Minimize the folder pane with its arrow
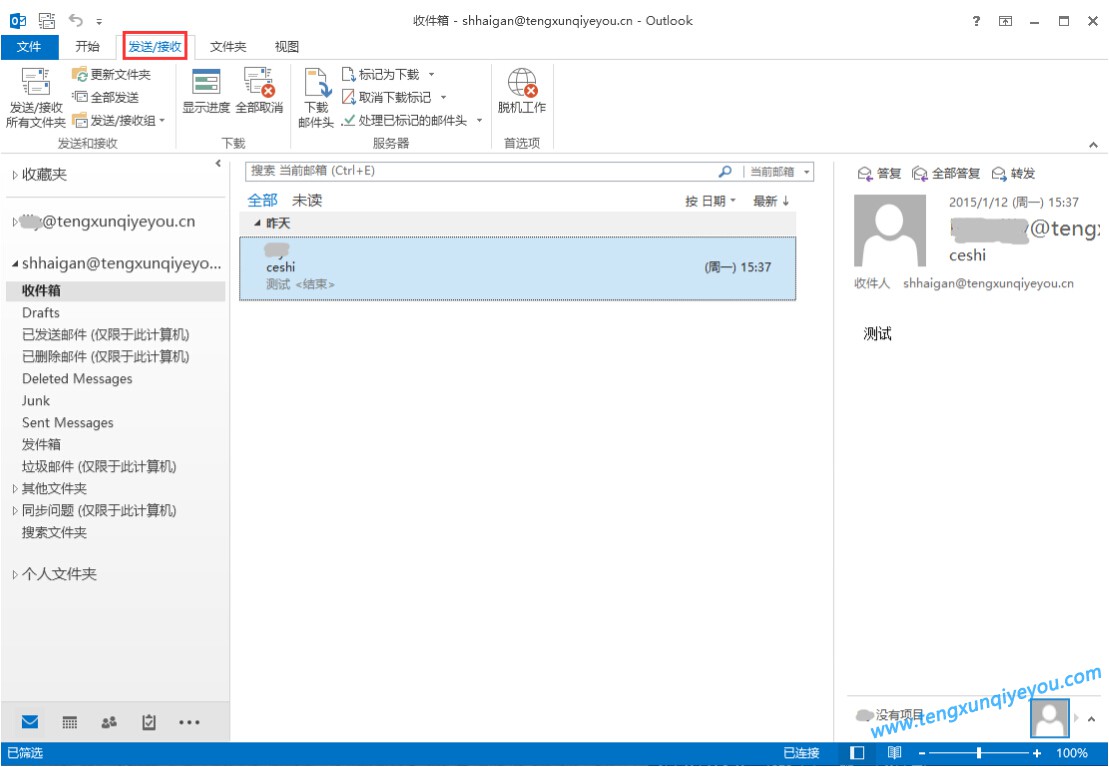Screen dimensions: 1109x767 (x=218, y=164)
